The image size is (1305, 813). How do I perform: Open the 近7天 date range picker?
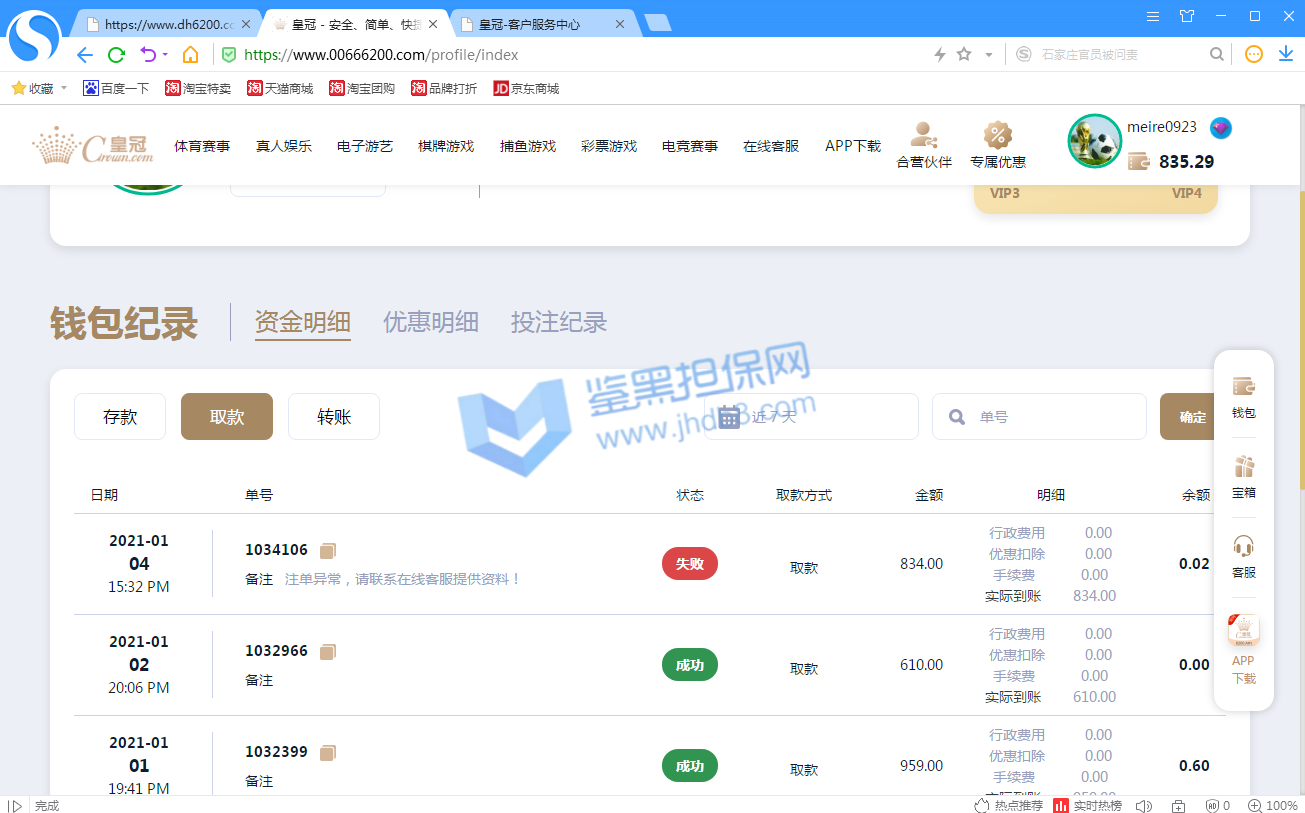click(x=811, y=417)
